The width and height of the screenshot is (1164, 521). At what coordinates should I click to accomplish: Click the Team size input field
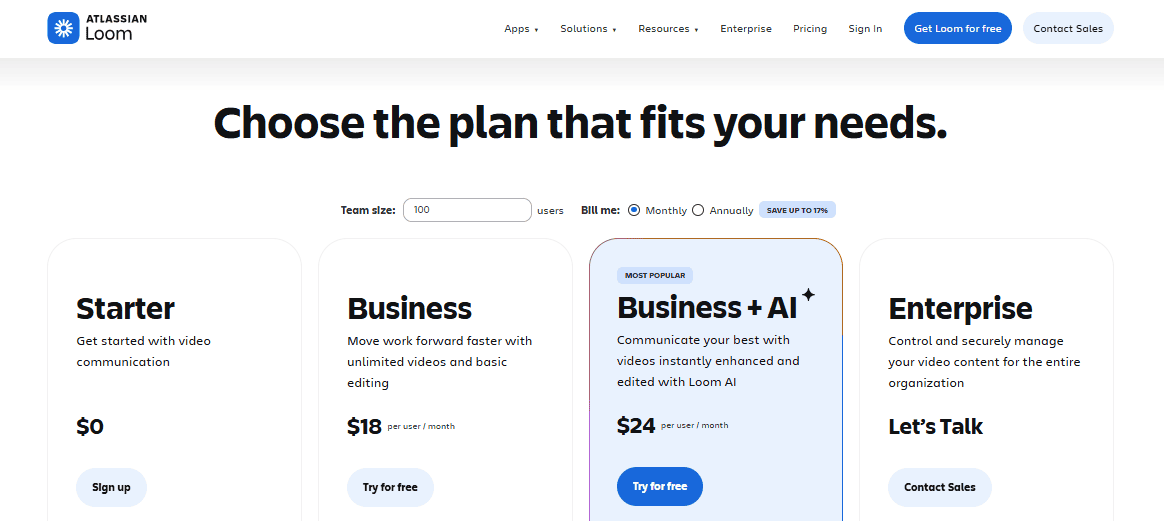[467, 210]
